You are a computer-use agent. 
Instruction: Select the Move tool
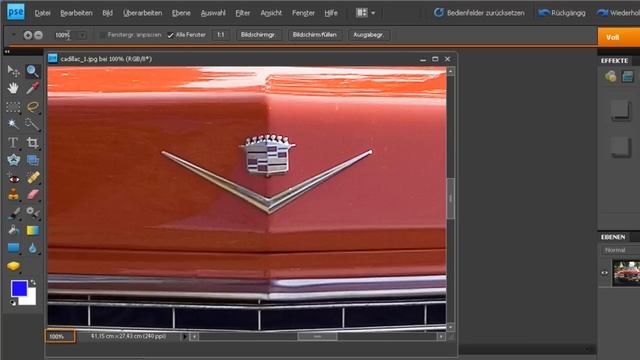pos(13,71)
